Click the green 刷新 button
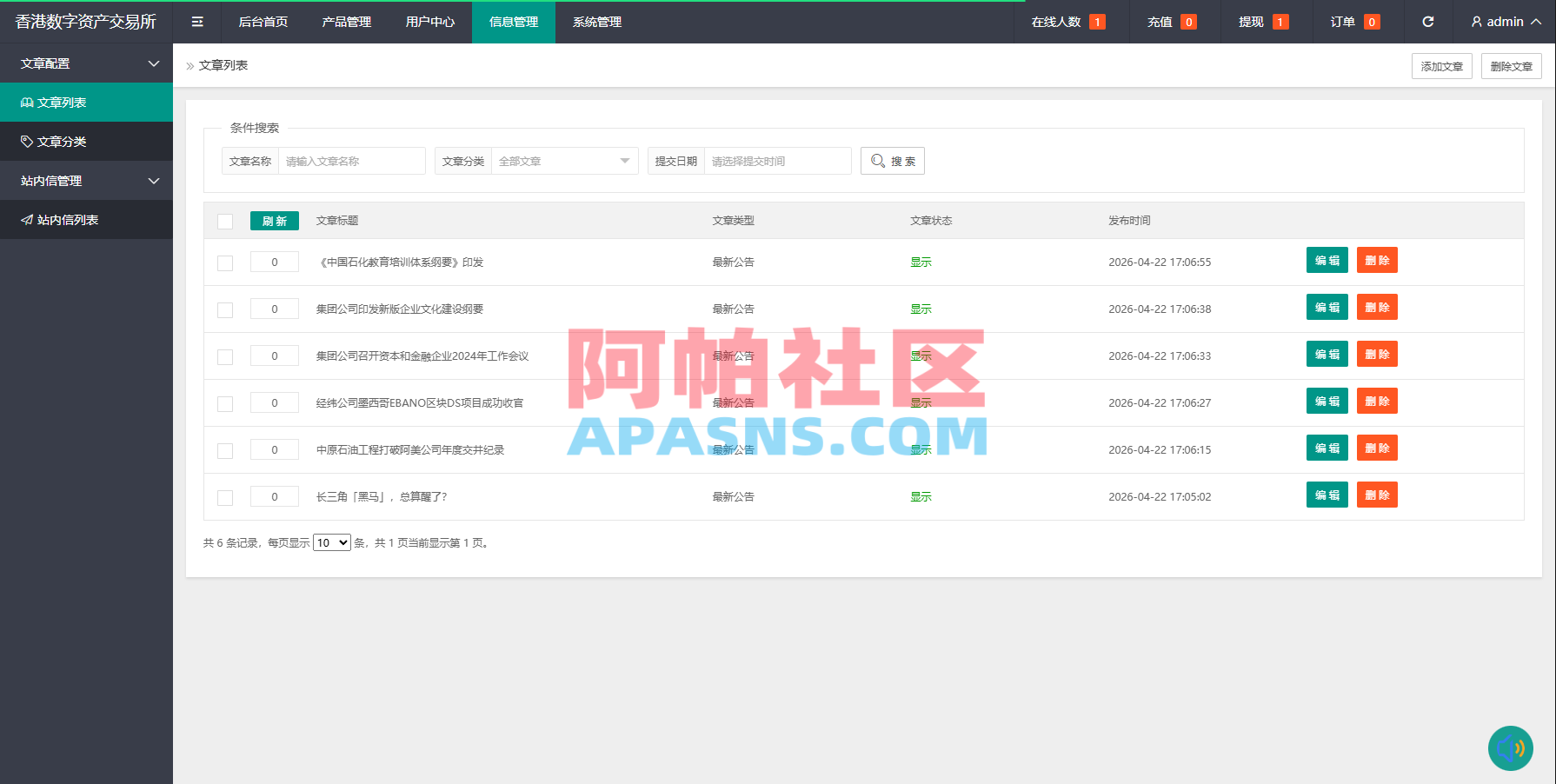The width and height of the screenshot is (1556, 784). click(x=275, y=221)
